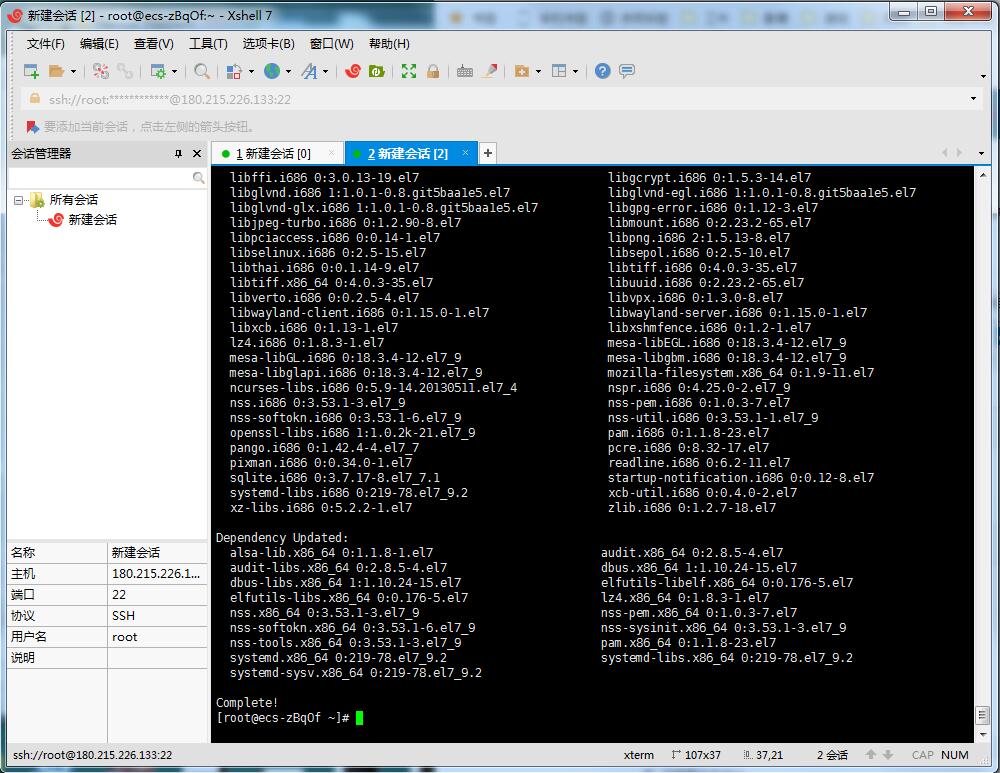Click the toolbar overflow arrow at far right
The image size is (1000, 773).
pos(983,77)
